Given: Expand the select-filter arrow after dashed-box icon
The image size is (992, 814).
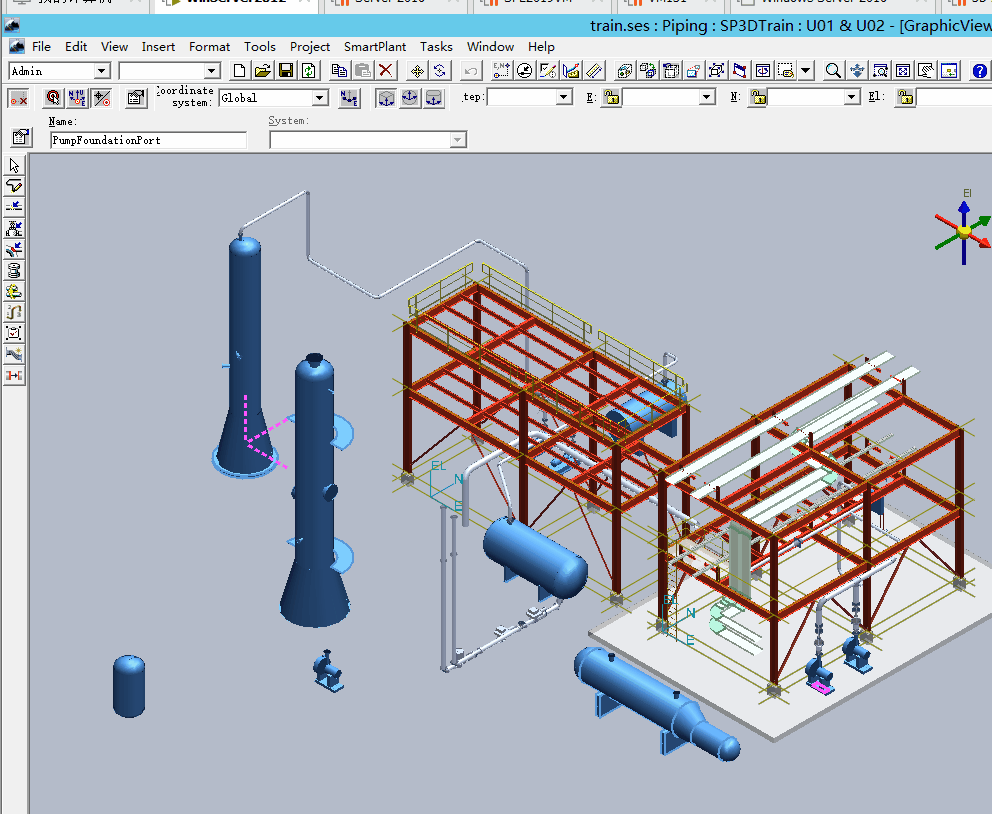Looking at the screenshot, I should pyautogui.click(x=805, y=71).
